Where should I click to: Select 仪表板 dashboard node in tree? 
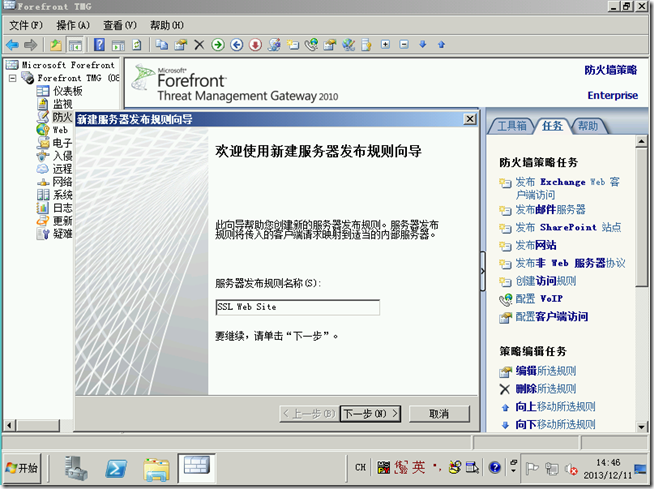[59, 91]
